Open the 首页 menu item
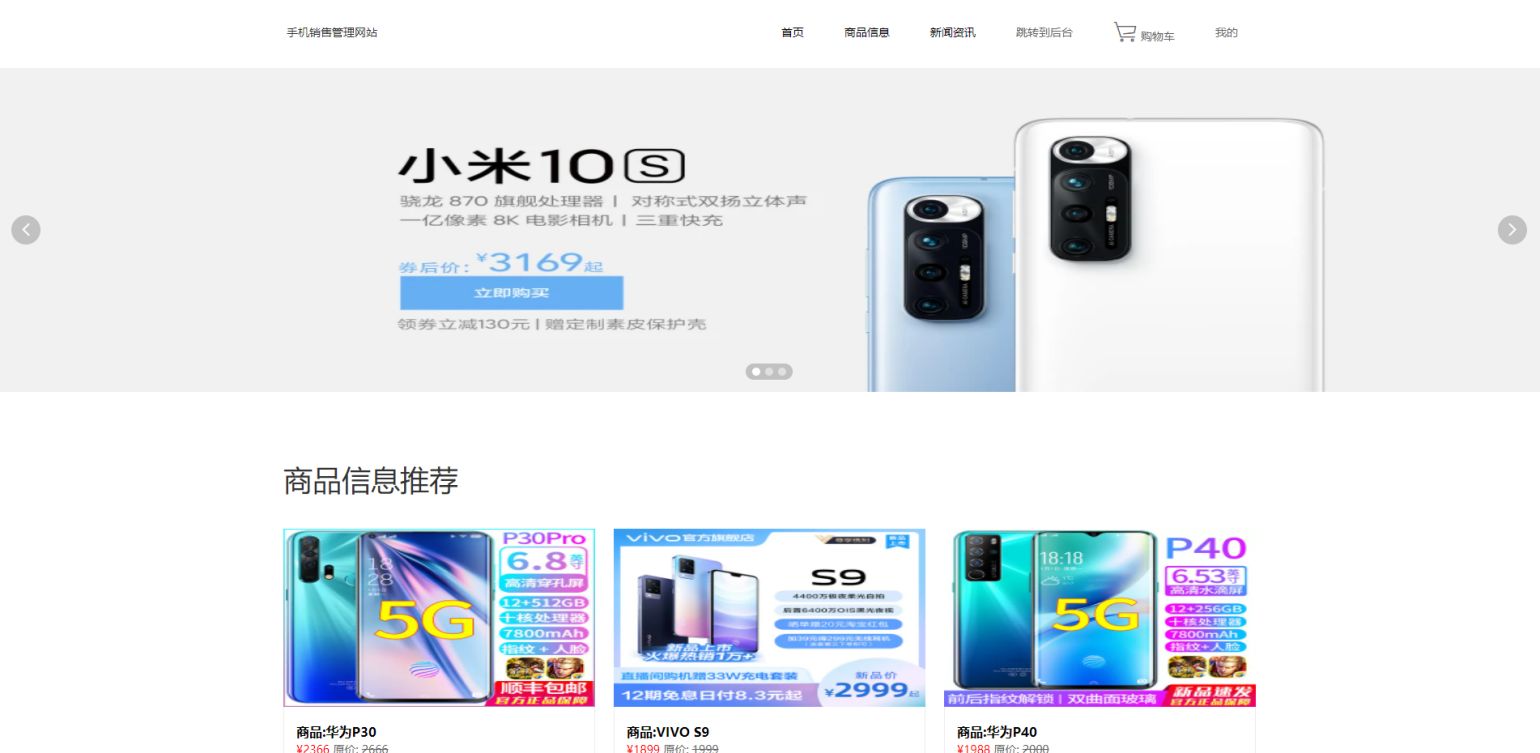The image size is (1540, 753). (x=792, y=33)
